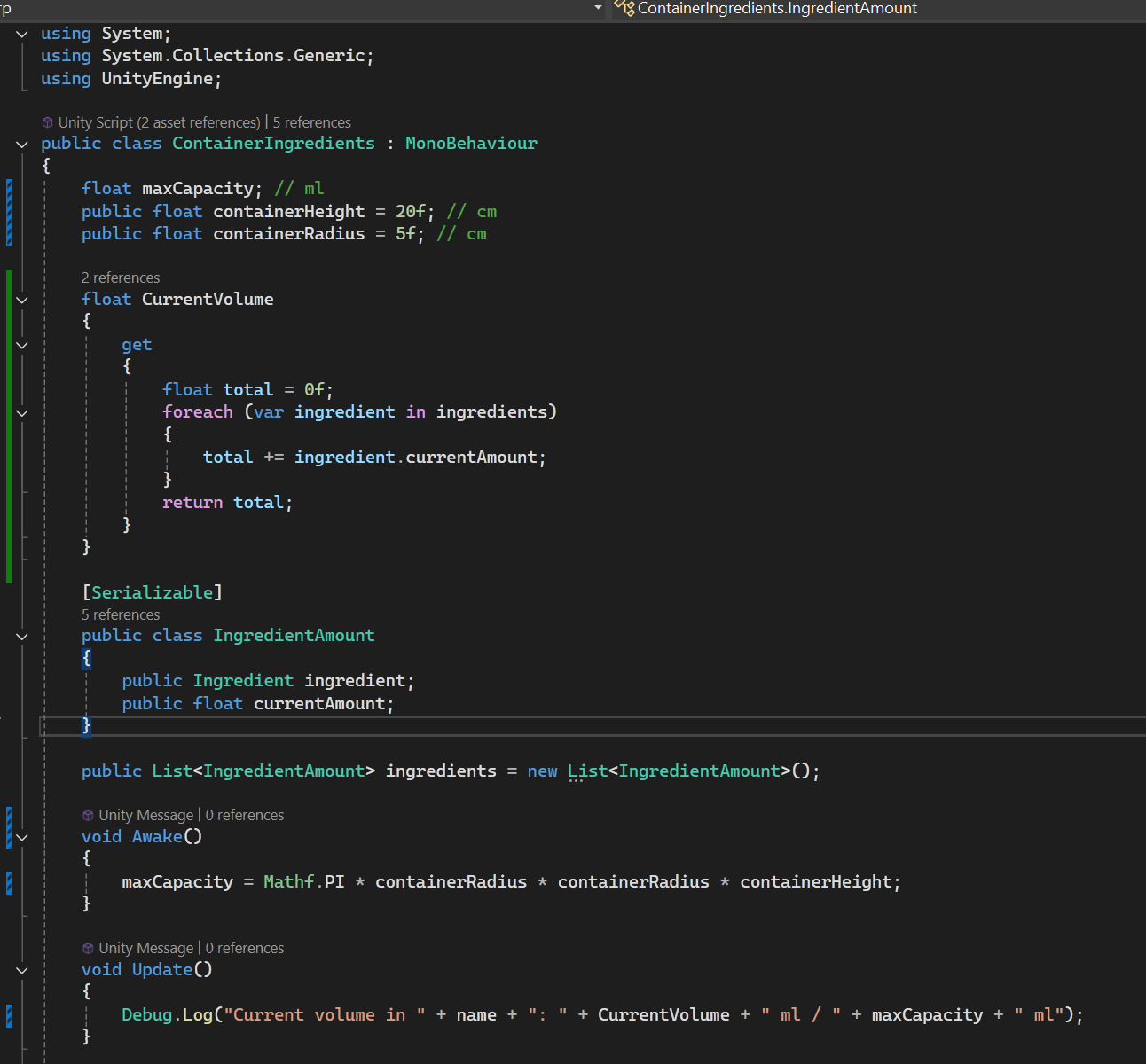The image size is (1146, 1064).
Task: Collapse the ContainerIngredients class definition
Action: tap(22, 144)
